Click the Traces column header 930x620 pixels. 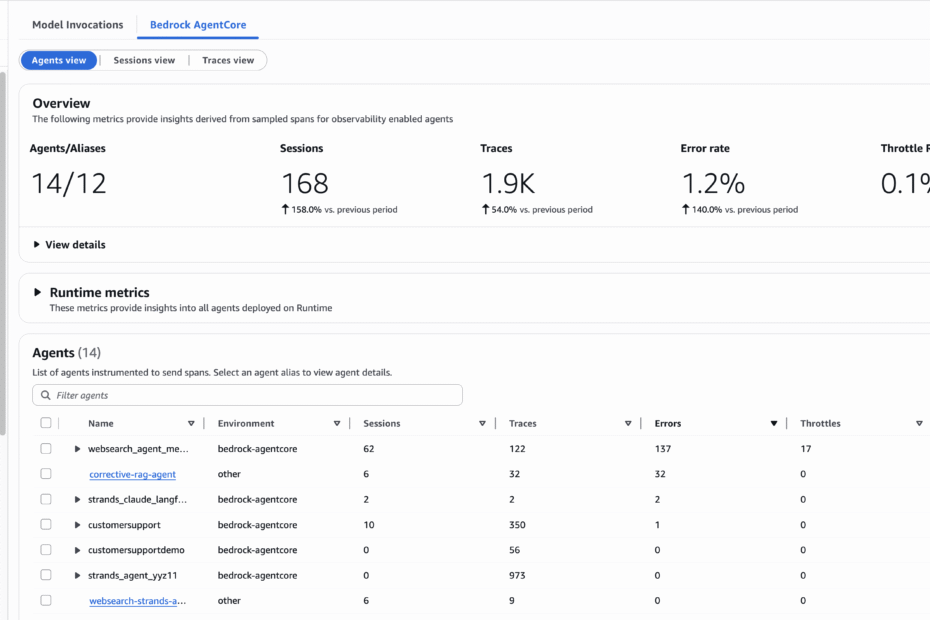(x=523, y=424)
